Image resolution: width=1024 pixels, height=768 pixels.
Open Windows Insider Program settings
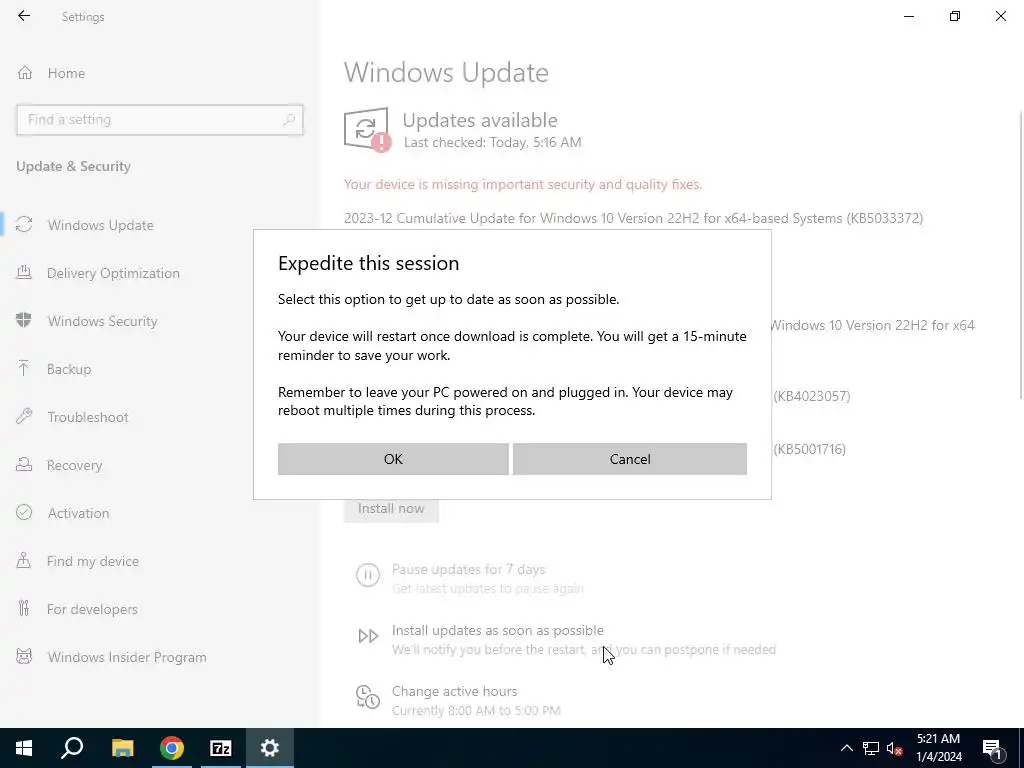tap(127, 657)
